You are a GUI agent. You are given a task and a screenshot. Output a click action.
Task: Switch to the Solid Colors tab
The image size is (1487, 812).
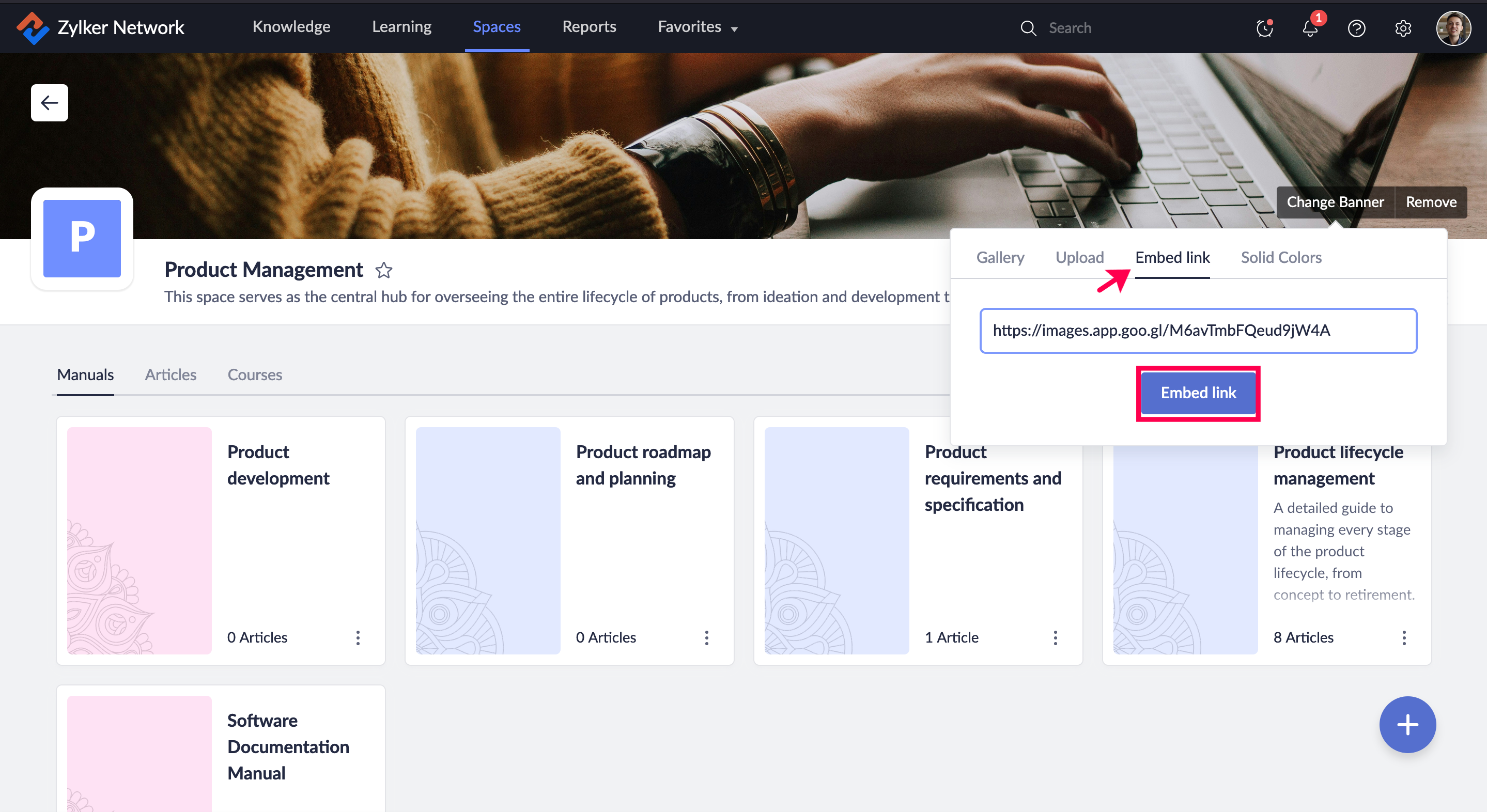coord(1281,257)
